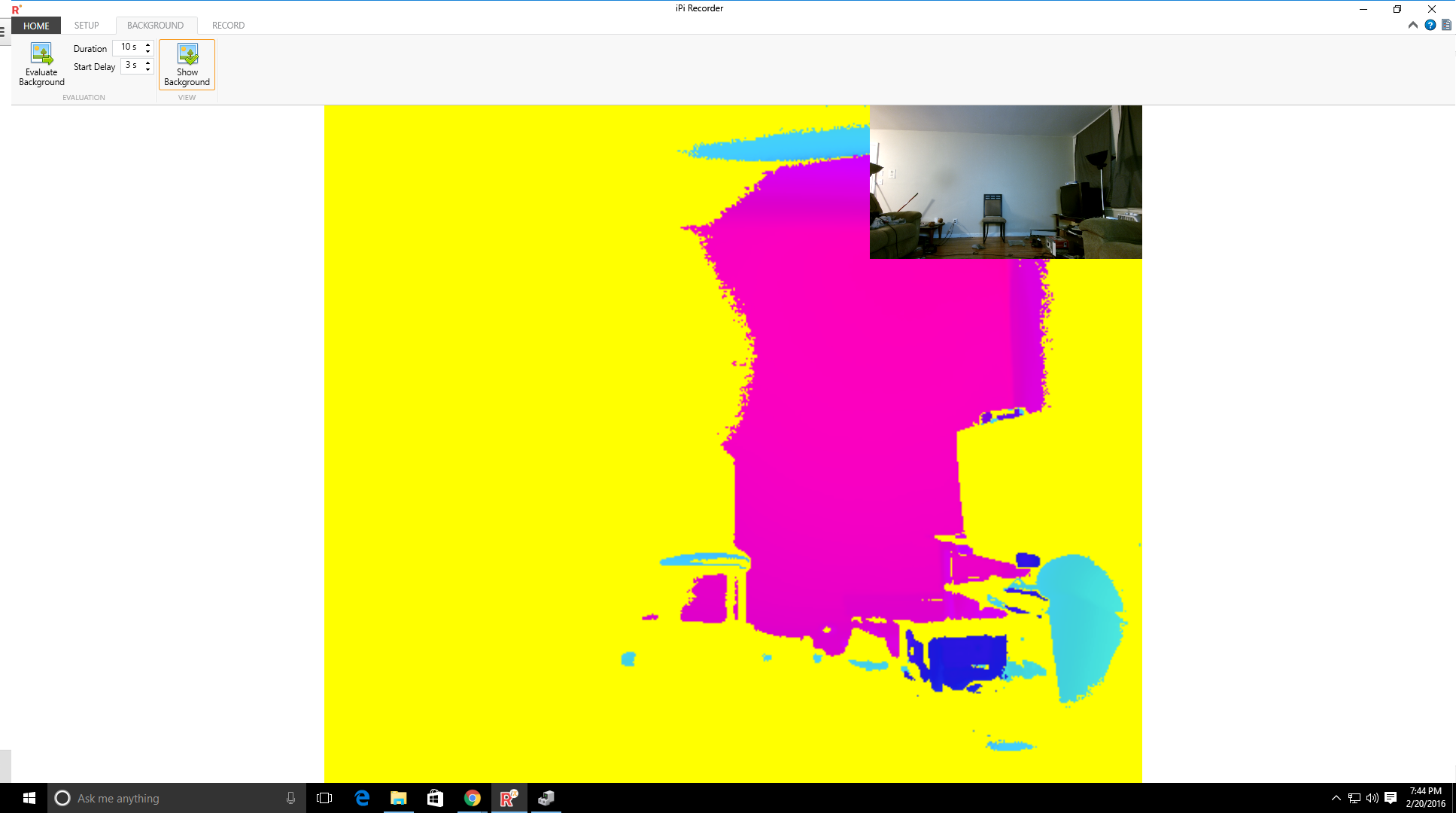Show hidden system tray icons
This screenshot has width=1456, height=813.
pos(1336,798)
